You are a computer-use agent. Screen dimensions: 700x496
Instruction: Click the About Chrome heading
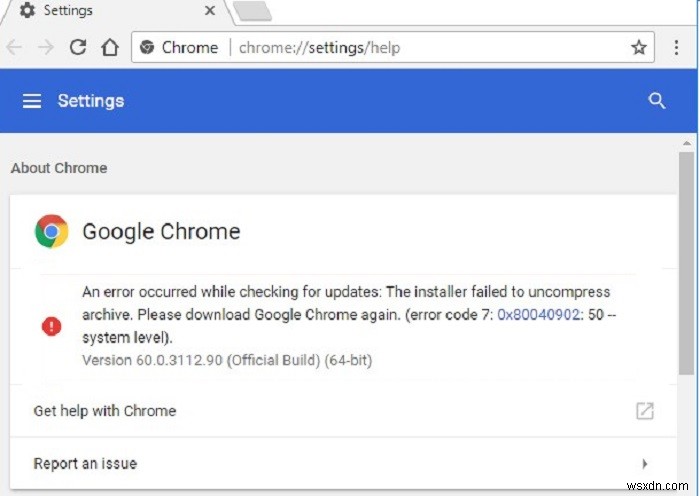[x=59, y=168]
